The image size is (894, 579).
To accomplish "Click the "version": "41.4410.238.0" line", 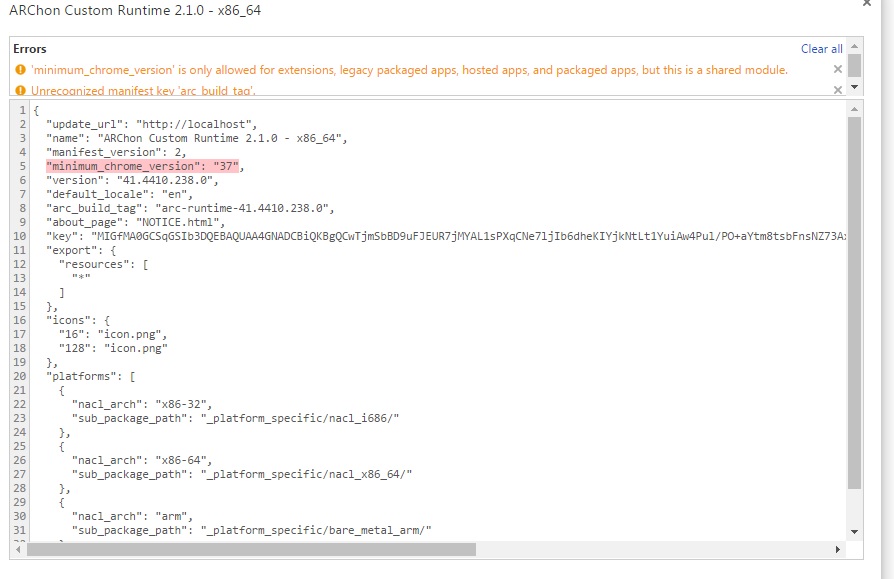I will click(x=132, y=180).
